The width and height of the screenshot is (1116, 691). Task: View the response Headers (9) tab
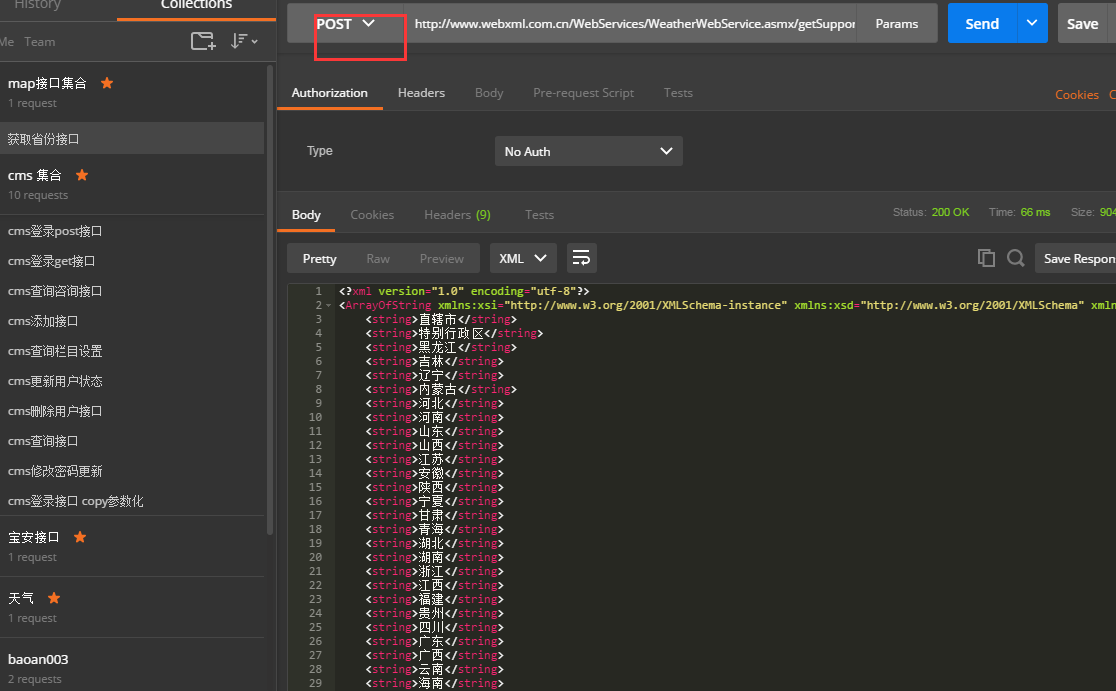coord(458,215)
